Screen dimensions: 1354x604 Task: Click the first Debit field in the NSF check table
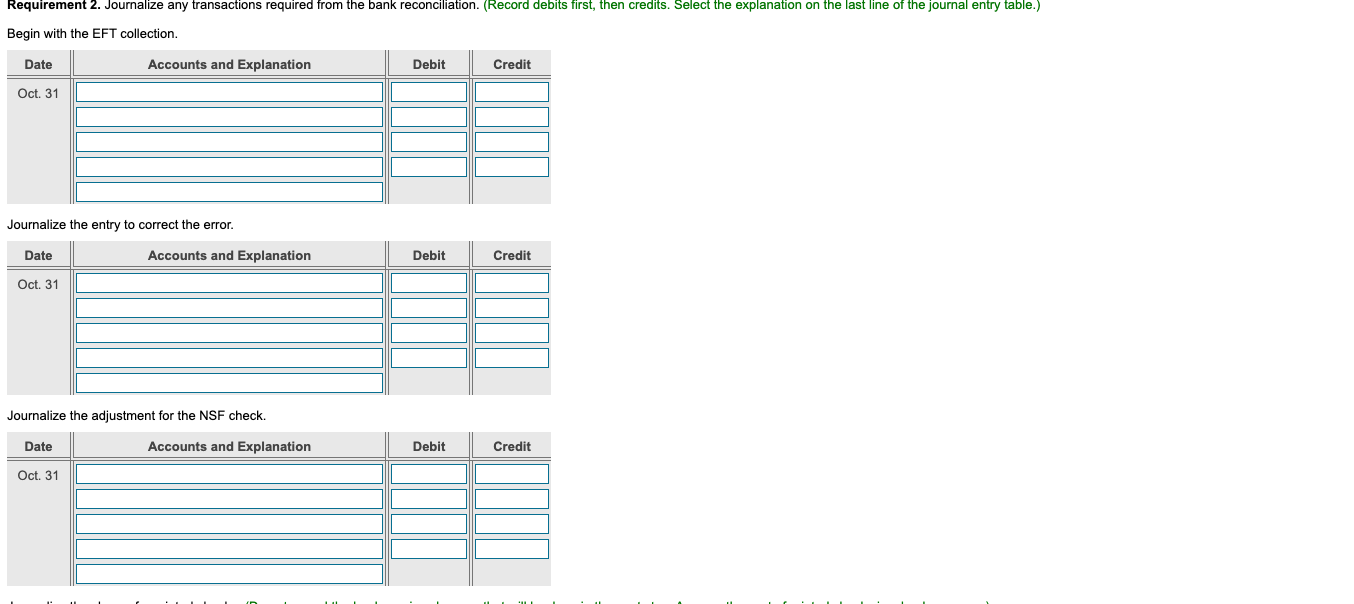pos(429,473)
